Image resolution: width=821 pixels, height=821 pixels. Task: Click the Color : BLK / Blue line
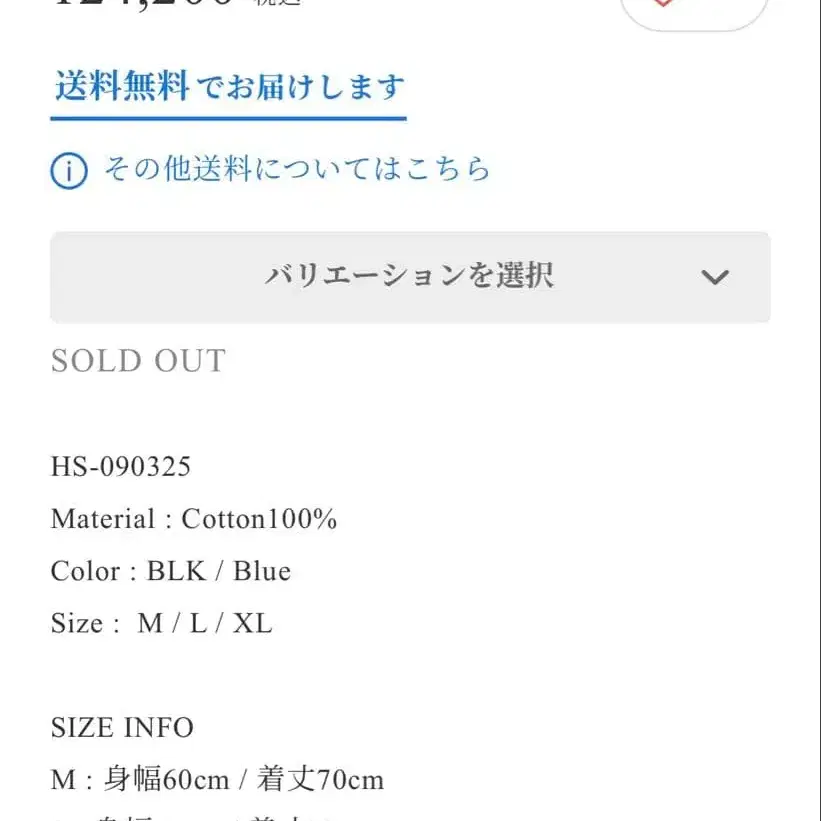click(171, 571)
